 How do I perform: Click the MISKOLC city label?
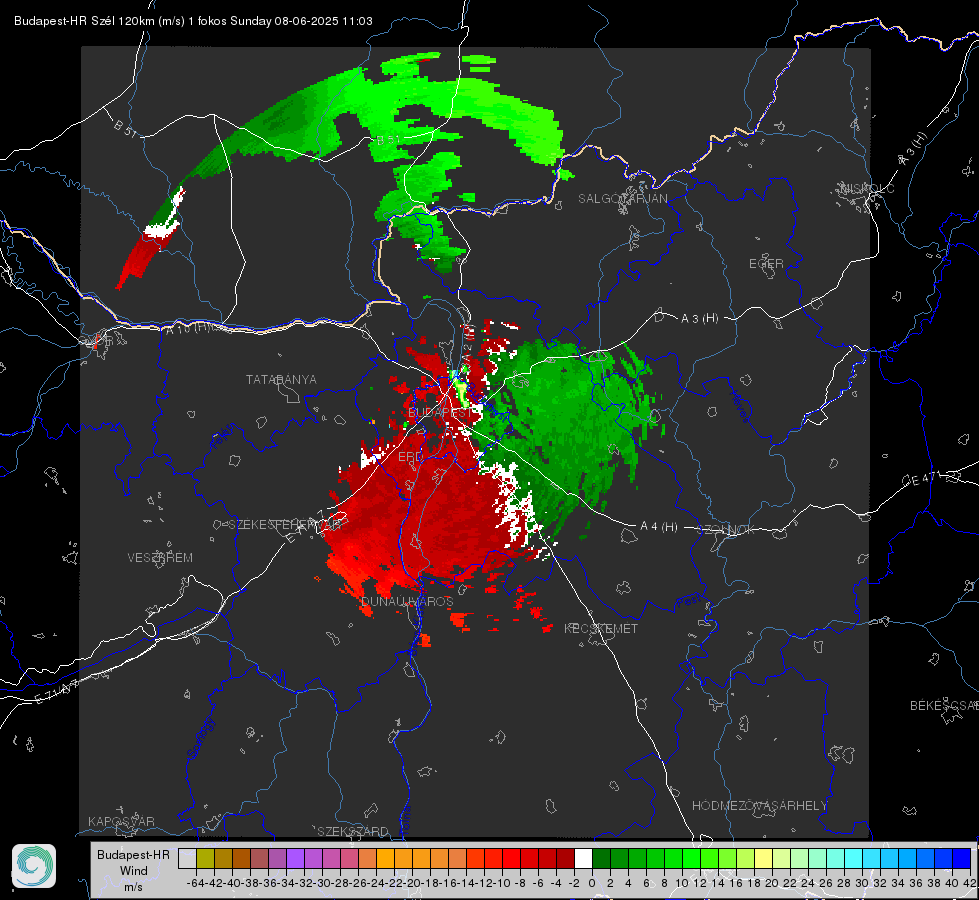[867, 188]
